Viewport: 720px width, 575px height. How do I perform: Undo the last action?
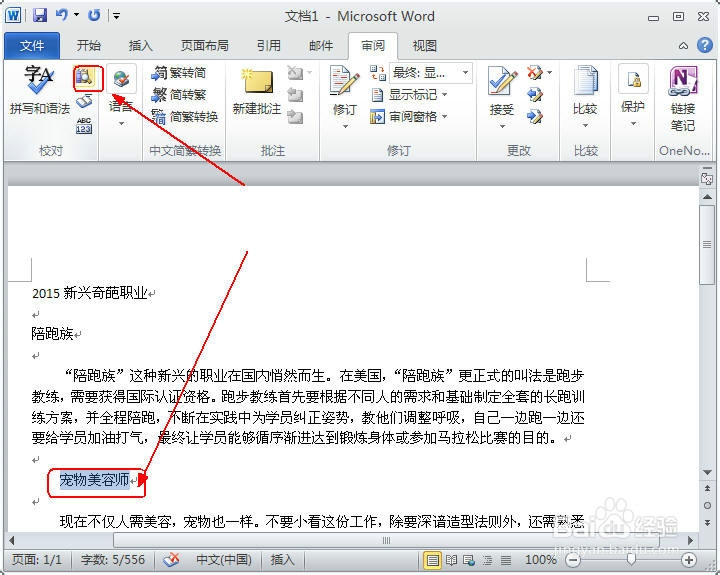tap(61, 15)
